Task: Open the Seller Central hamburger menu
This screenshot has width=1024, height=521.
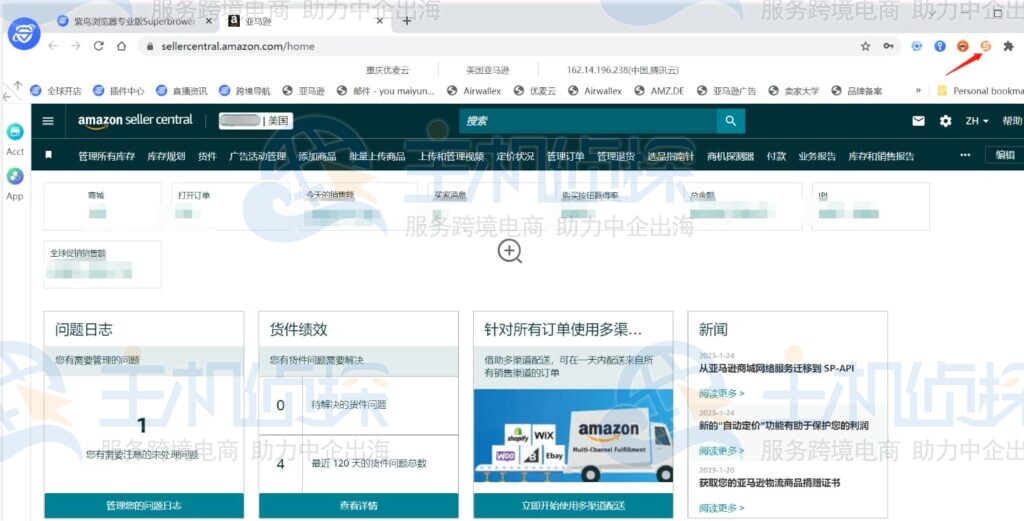Action: [x=48, y=121]
